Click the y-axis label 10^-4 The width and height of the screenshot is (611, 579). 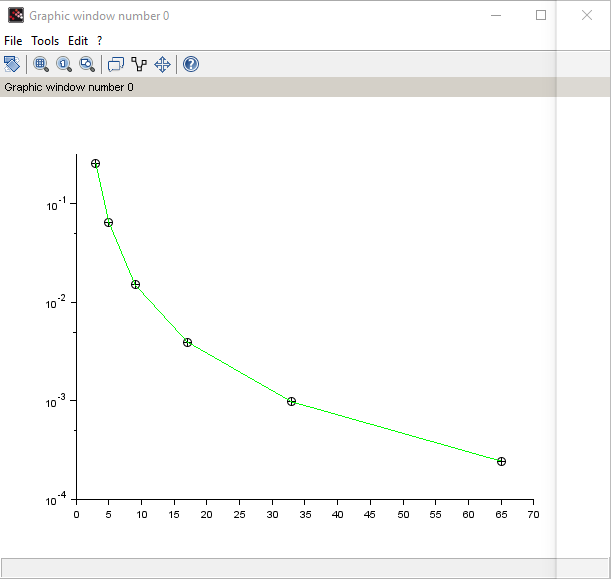coord(56,500)
